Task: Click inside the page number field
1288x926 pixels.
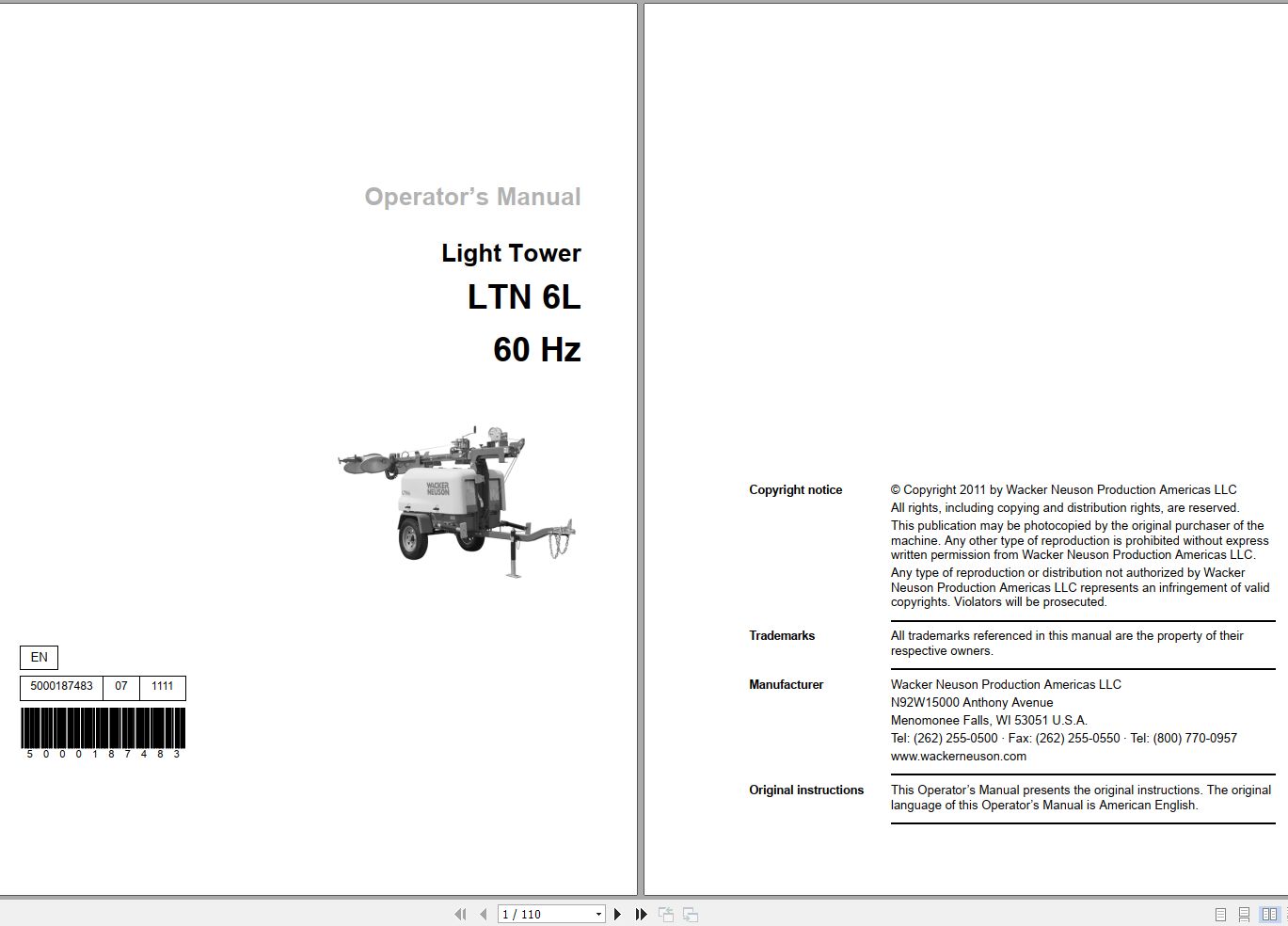Action: point(536,914)
